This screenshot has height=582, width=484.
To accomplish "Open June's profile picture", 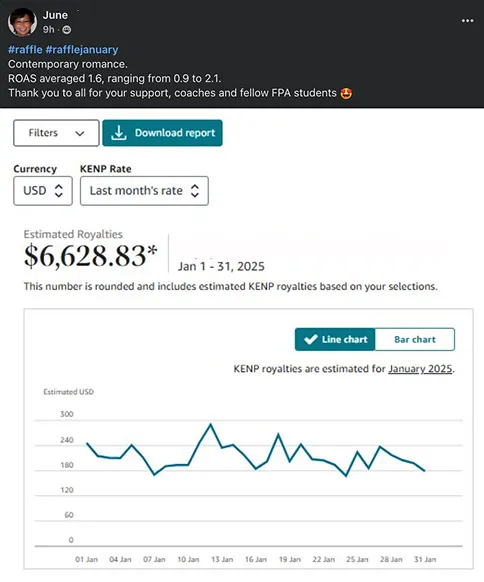I will pyautogui.click(x=22, y=22).
